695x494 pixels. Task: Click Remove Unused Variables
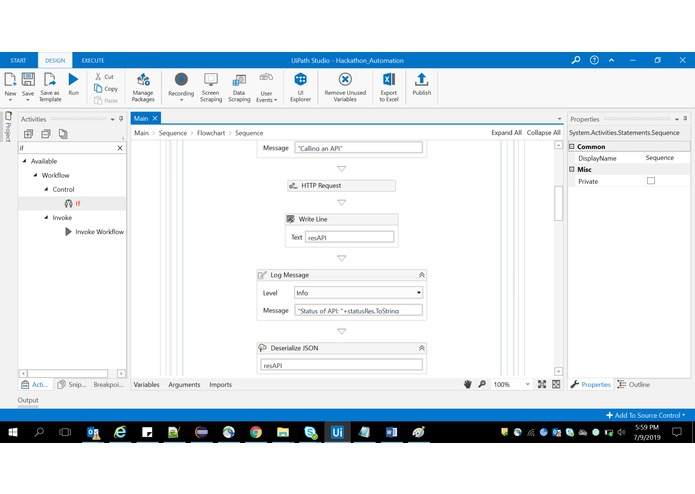tap(345, 87)
